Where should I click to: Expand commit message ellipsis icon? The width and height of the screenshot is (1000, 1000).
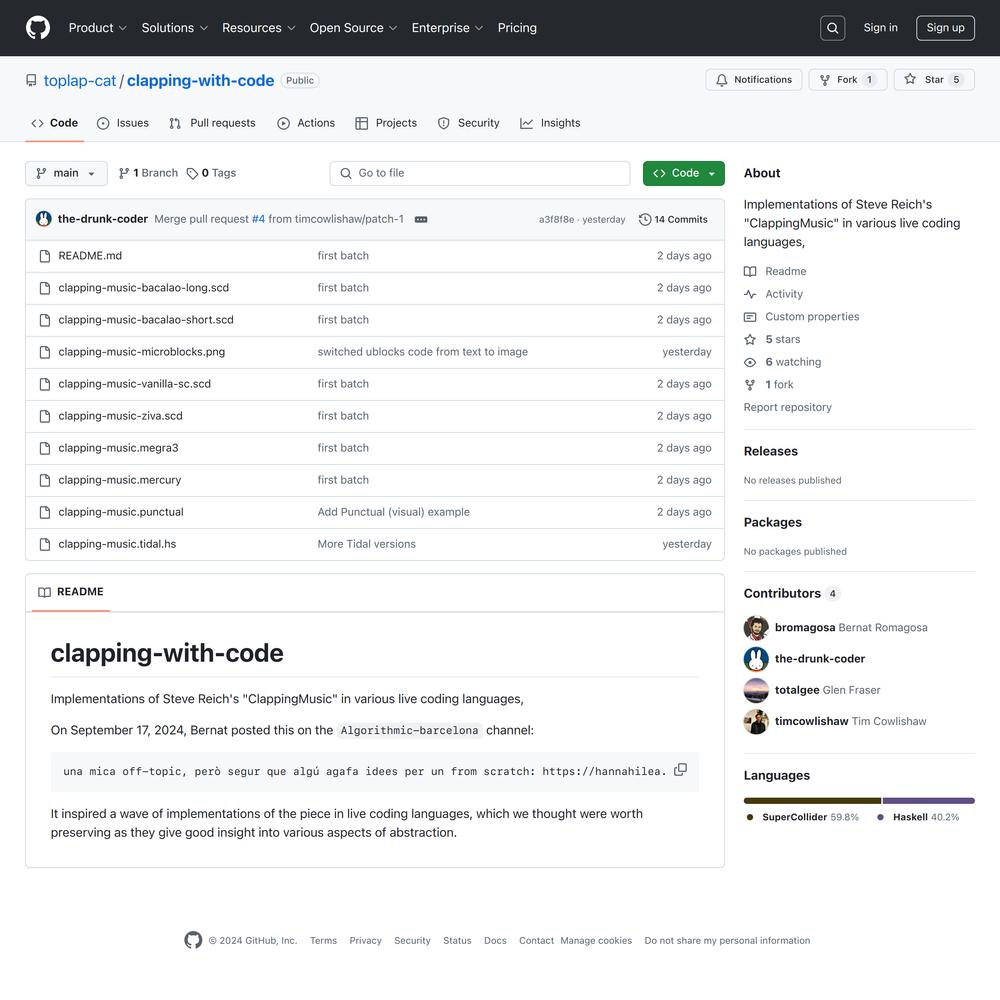pyautogui.click(x=421, y=219)
